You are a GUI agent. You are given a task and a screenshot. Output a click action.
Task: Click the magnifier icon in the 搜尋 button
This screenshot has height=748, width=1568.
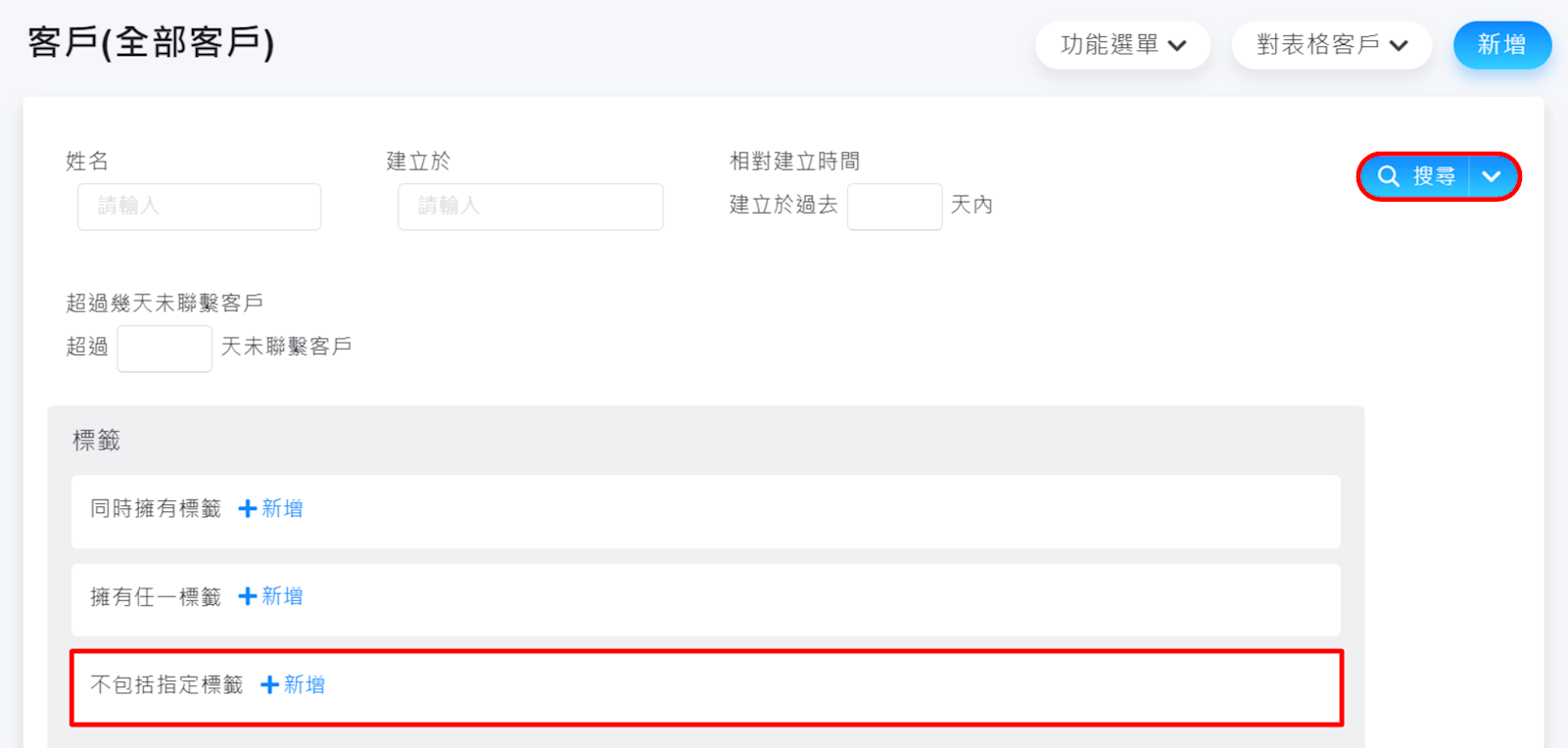(x=1388, y=176)
